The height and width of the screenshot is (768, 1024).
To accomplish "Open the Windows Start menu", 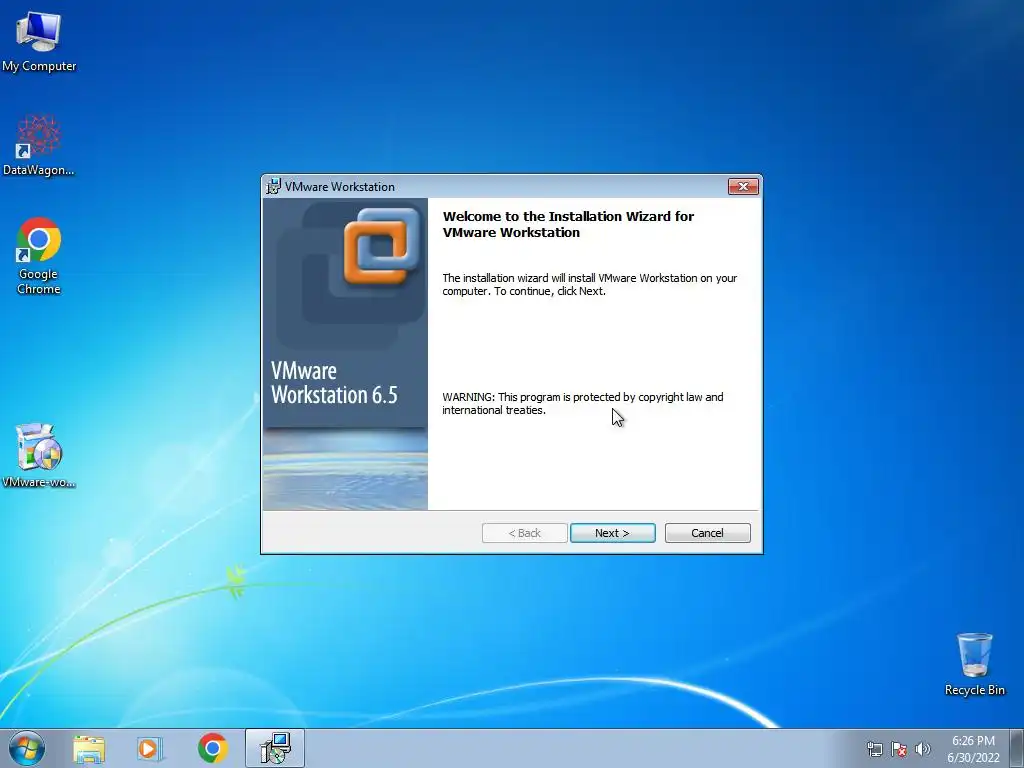I will coord(27,748).
